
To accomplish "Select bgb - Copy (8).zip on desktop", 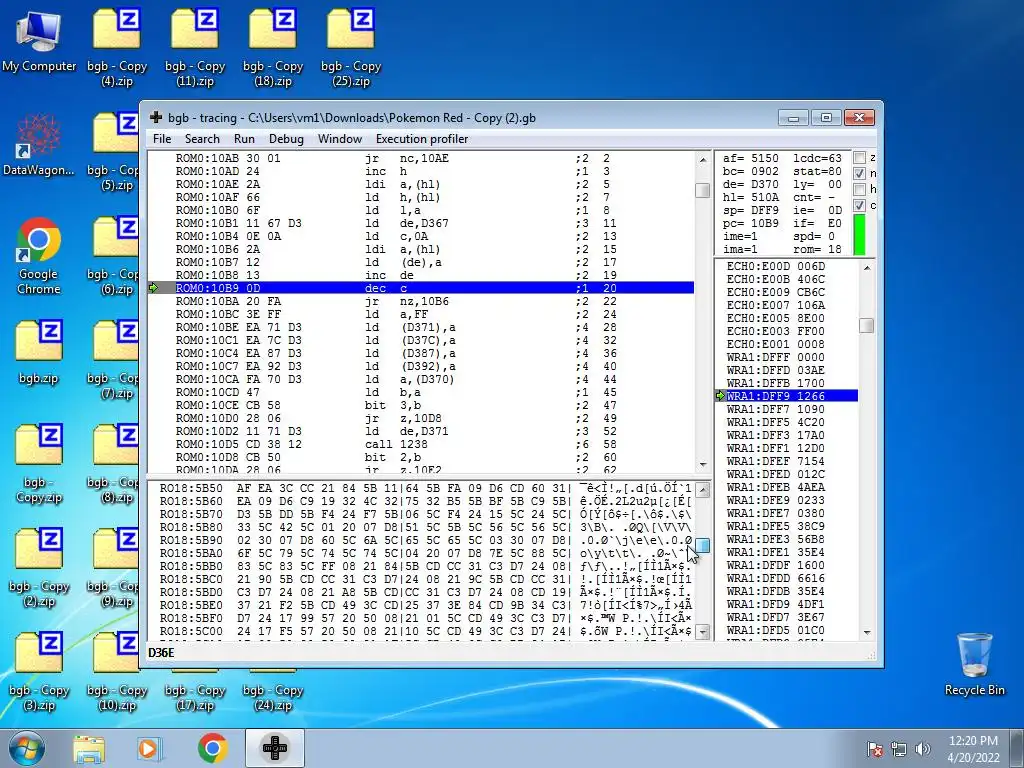I will click(112, 464).
